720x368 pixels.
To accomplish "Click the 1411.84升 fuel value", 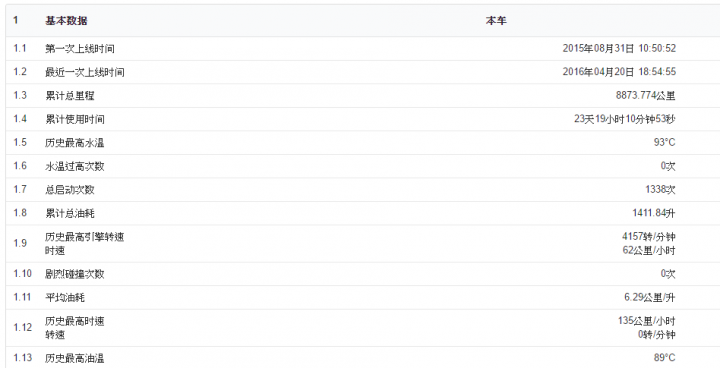I will tap(654, 213).
